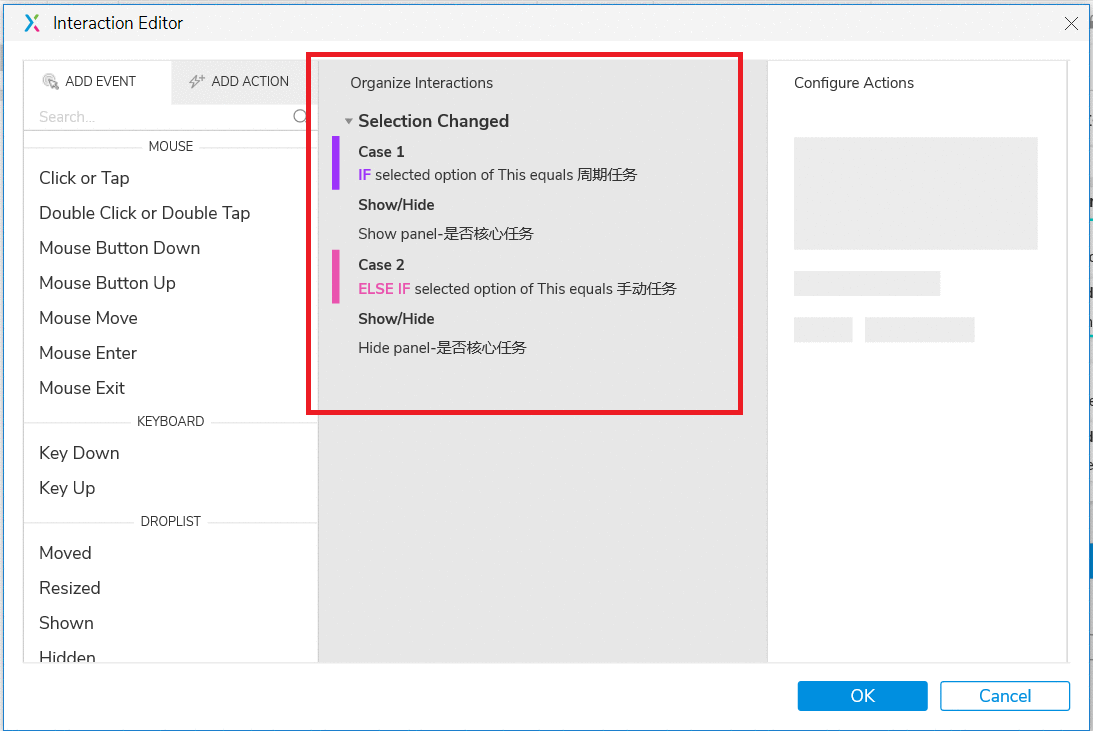Screen dimensions: 1093x731
Task: Click the purple Case 1 color bar
Action: click(336, 163)
